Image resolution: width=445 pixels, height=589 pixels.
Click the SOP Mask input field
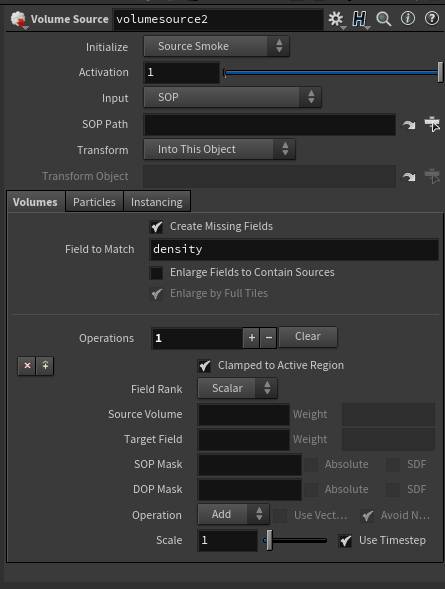coord(250,465)
